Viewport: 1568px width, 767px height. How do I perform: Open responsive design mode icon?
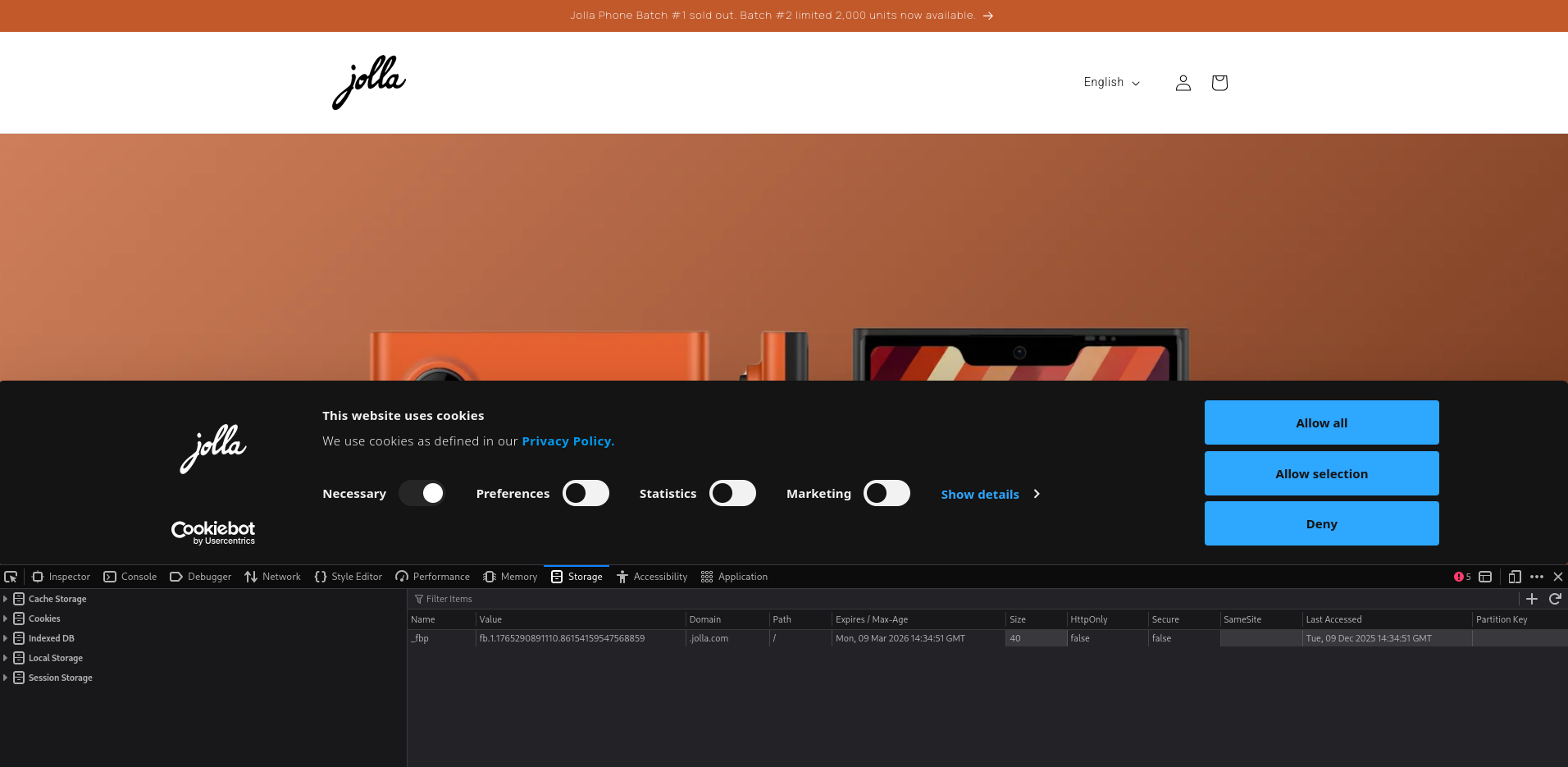[1514, 577]
